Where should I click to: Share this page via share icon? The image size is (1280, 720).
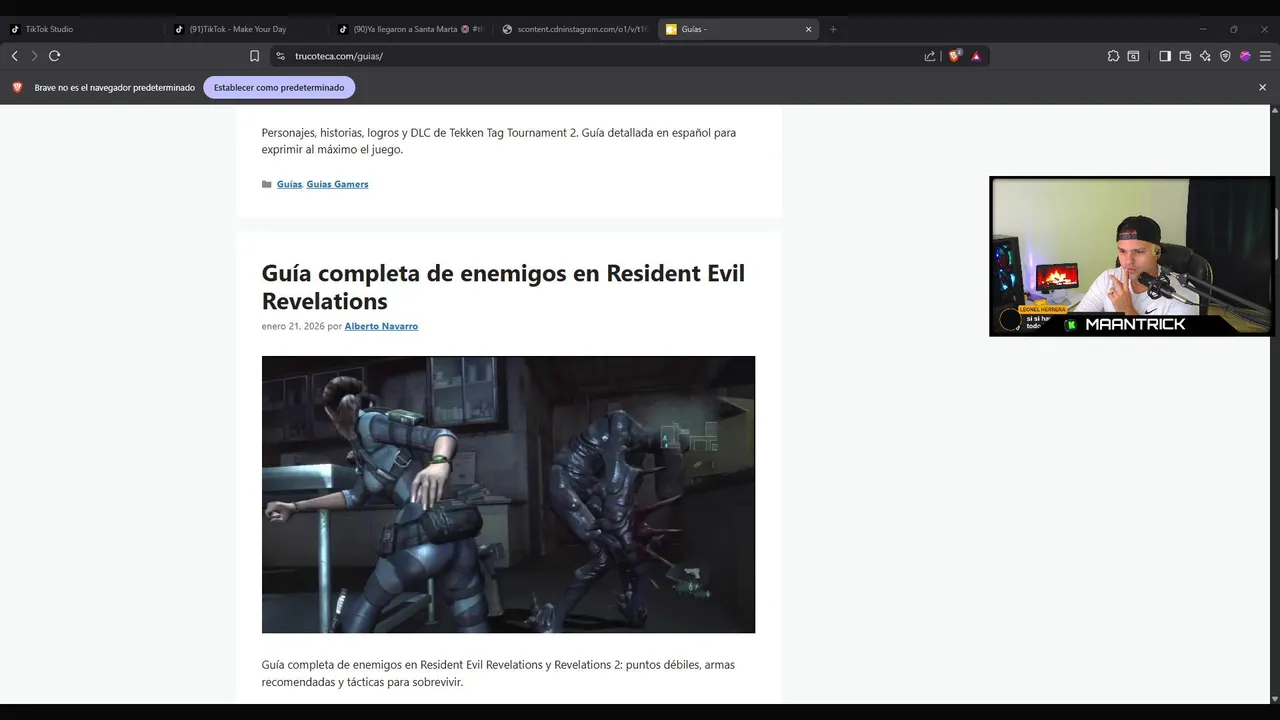tap(930, 56)
